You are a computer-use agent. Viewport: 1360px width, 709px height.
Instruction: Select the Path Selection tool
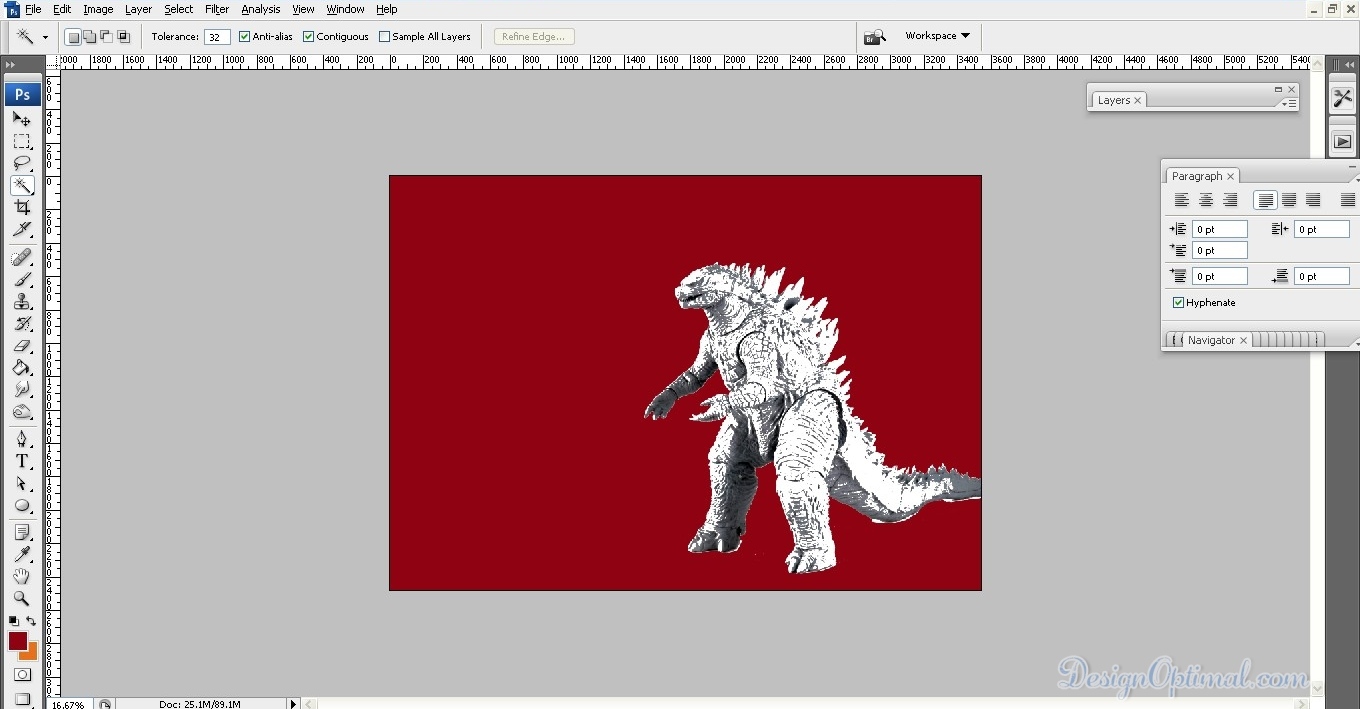(22, 483)
